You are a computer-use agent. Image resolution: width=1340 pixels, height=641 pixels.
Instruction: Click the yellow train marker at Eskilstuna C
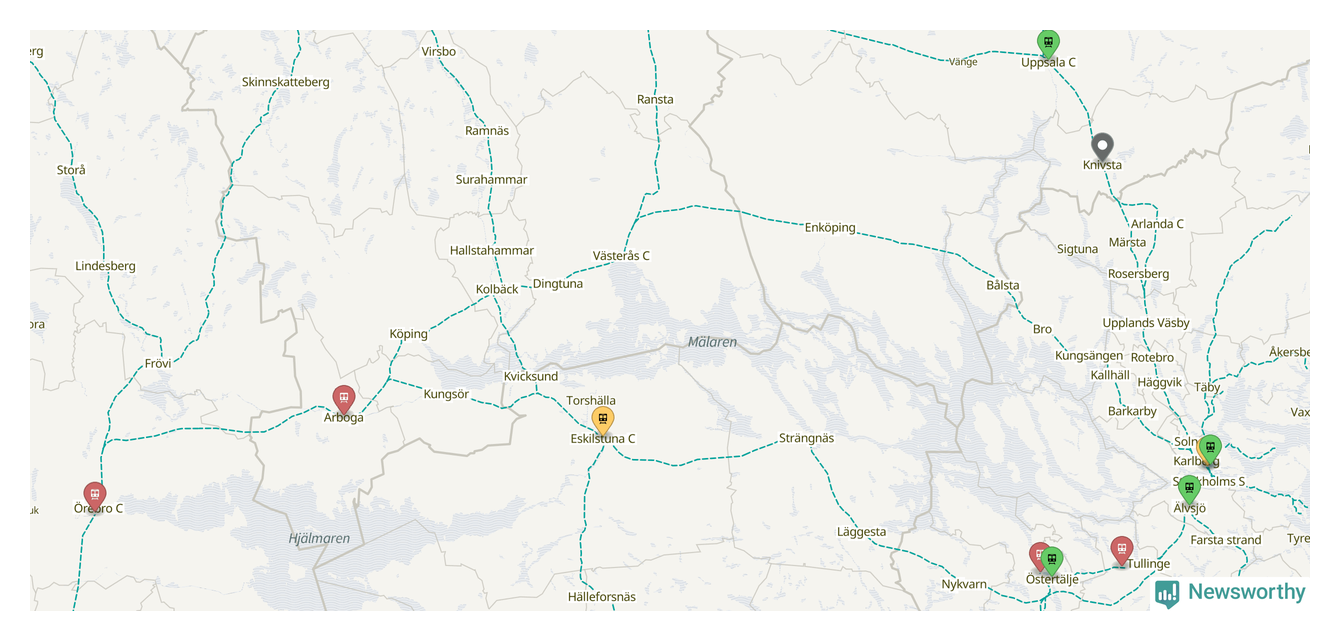[602, 420]
